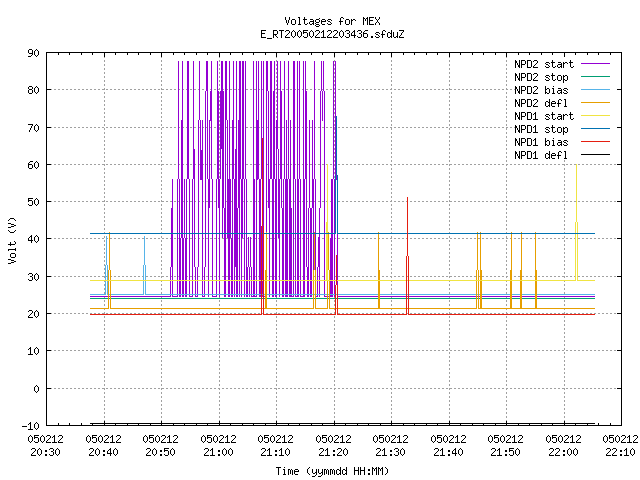Click the x-axis tick 050212 22:00

(564, 445)
